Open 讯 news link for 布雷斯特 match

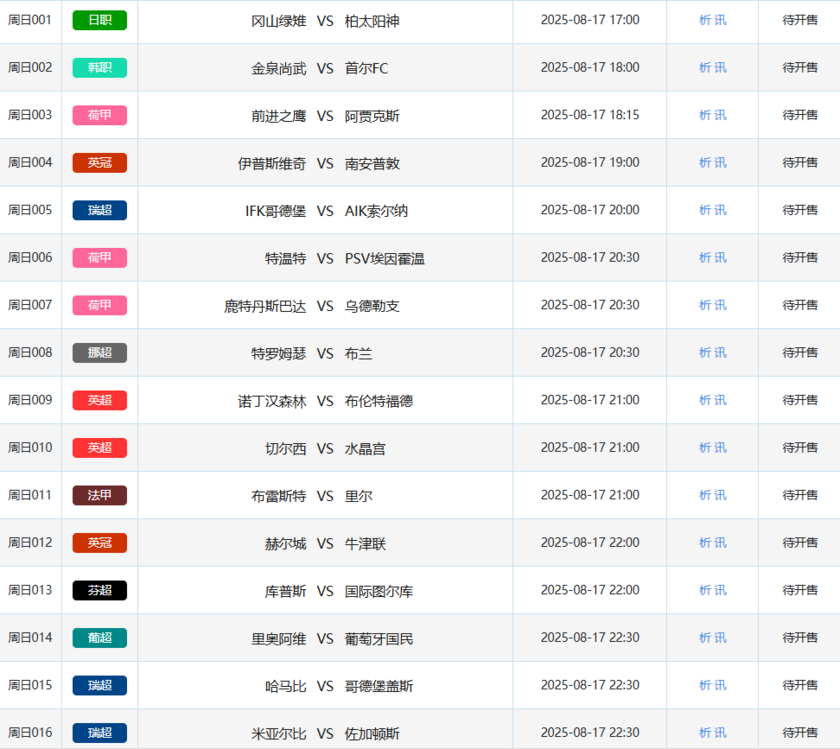pos(721,495)
